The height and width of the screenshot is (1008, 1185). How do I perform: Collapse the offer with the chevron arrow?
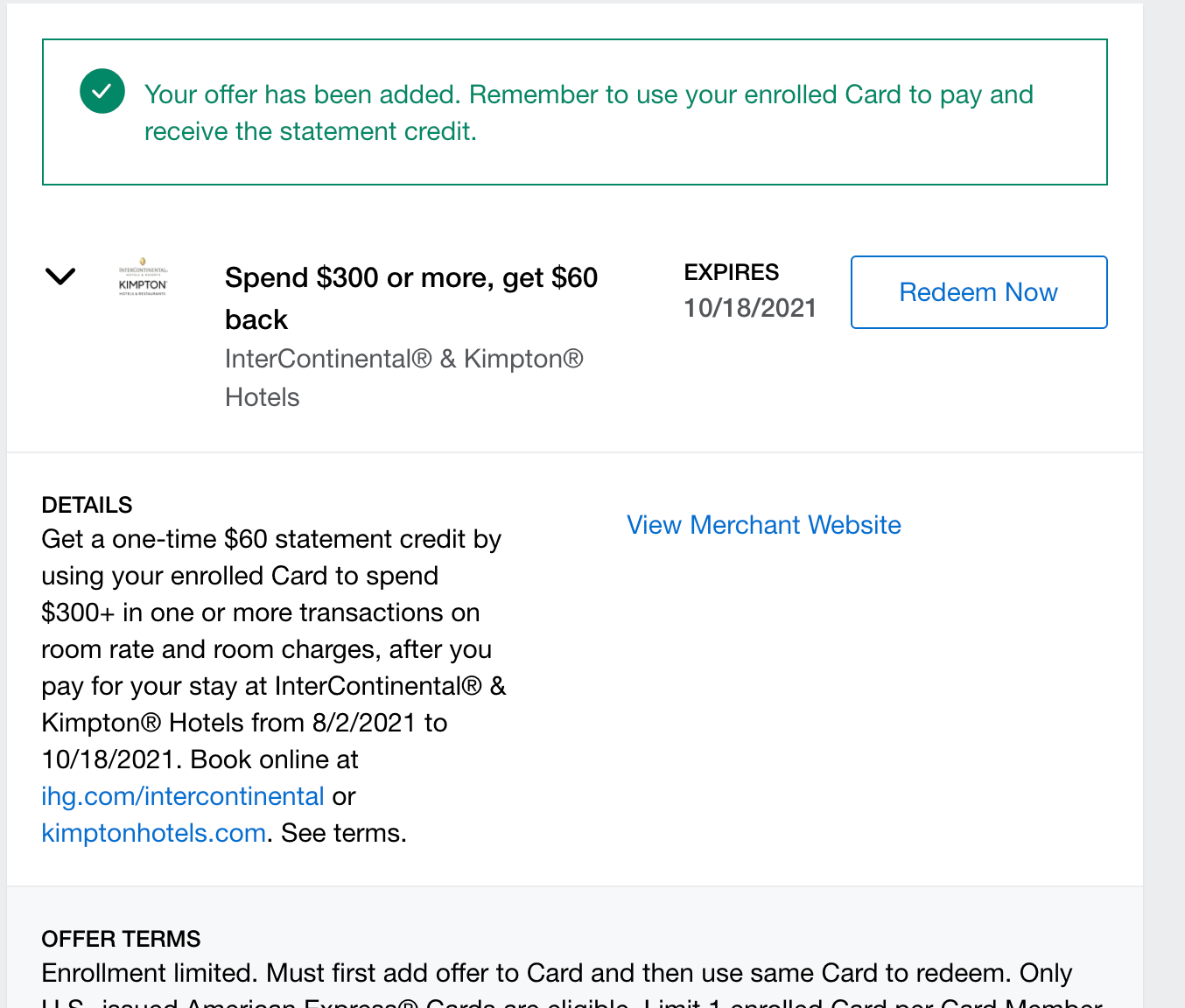60,276
